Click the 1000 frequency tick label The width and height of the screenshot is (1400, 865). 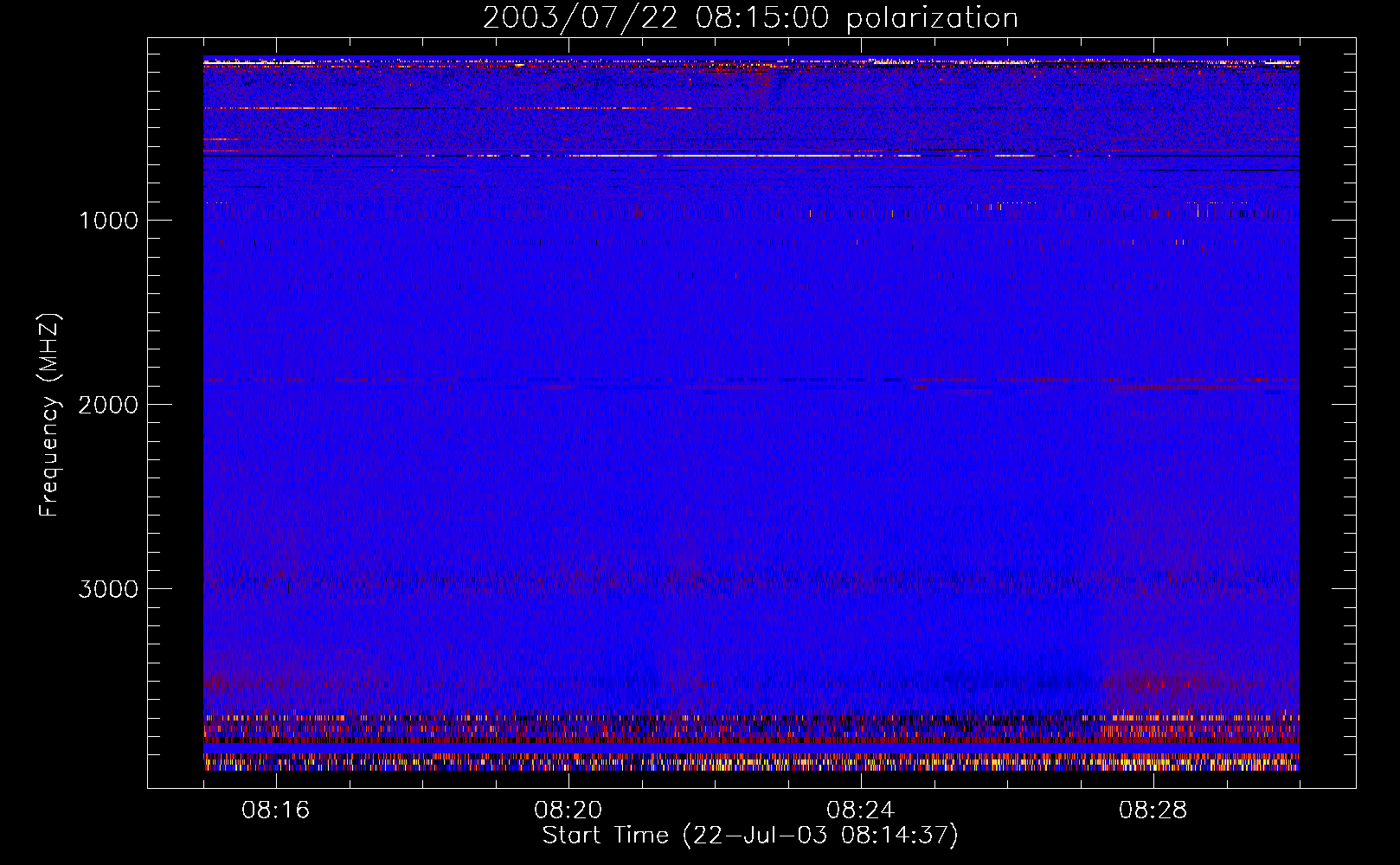[108, 221]
